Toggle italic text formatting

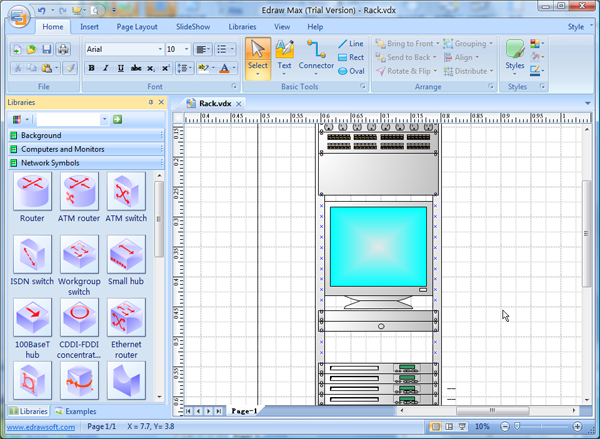[x=105, y=69]
